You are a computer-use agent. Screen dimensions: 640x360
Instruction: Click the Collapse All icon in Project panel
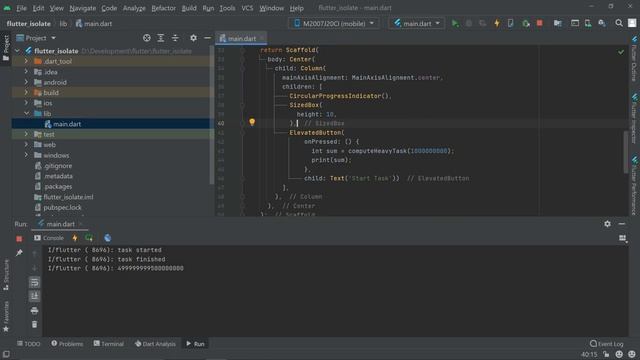pyautogui.click(x=175, y=38)
